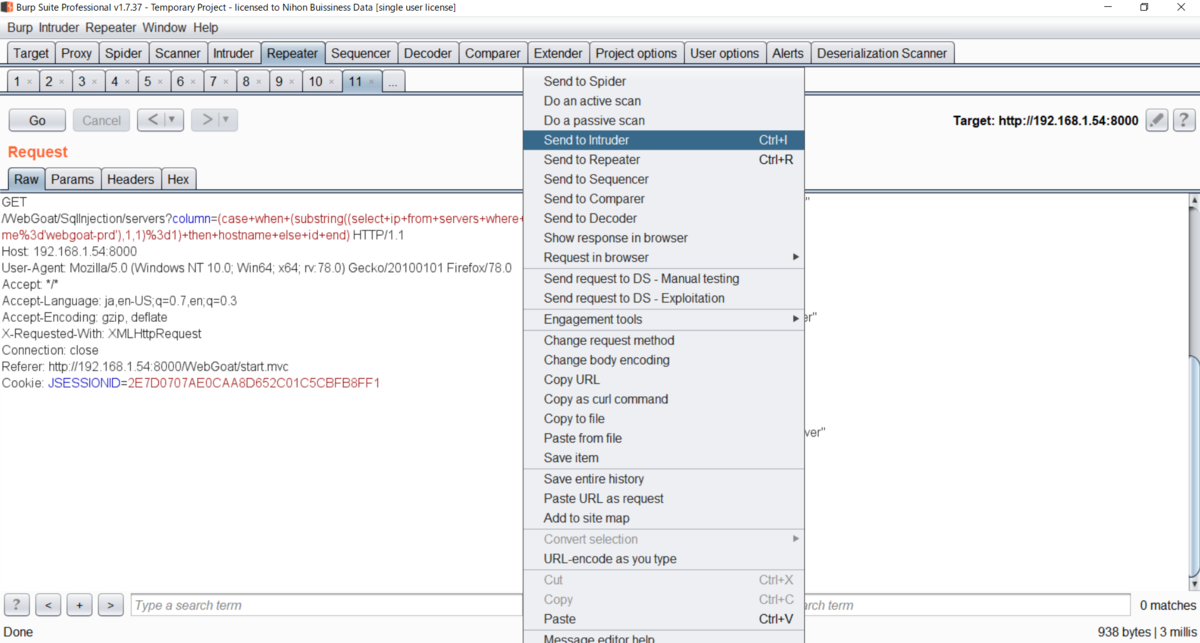Click the search help question-mark button
1200x643 pixels.
coord(17,605)
